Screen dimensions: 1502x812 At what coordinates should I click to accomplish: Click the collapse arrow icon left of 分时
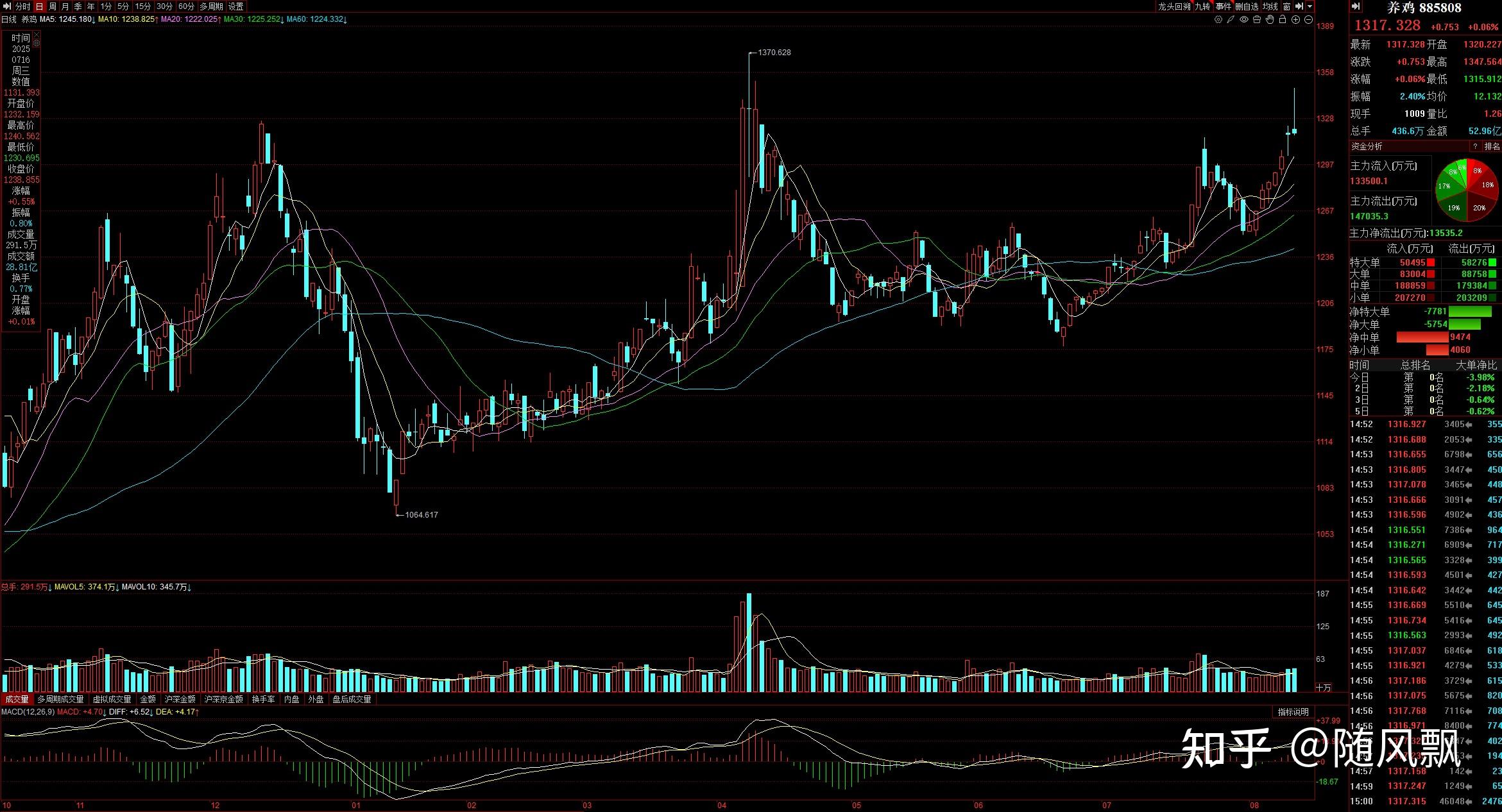coord(8,6)
